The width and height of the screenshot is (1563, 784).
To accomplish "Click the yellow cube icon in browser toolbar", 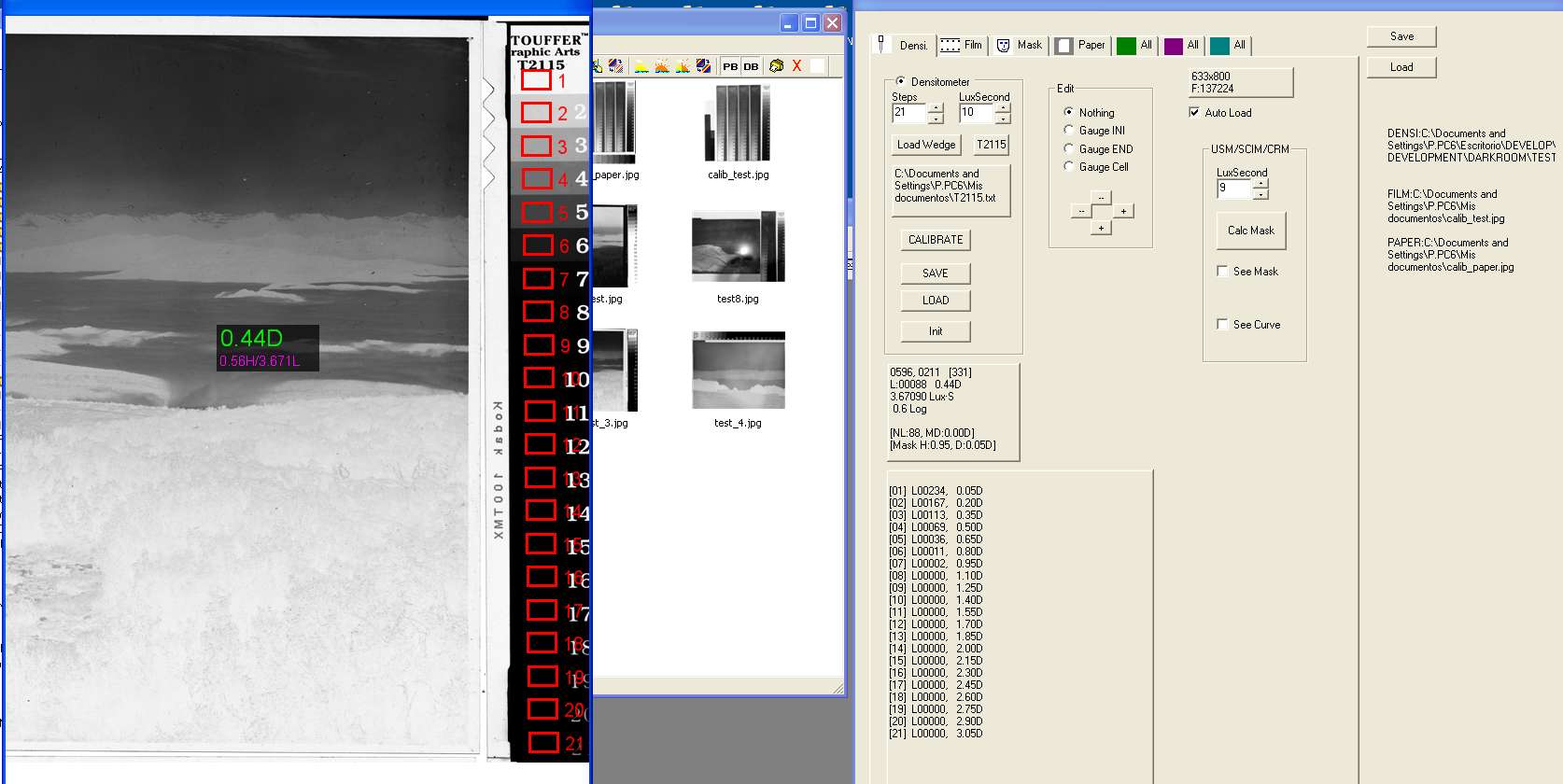I will pos(776,65).
